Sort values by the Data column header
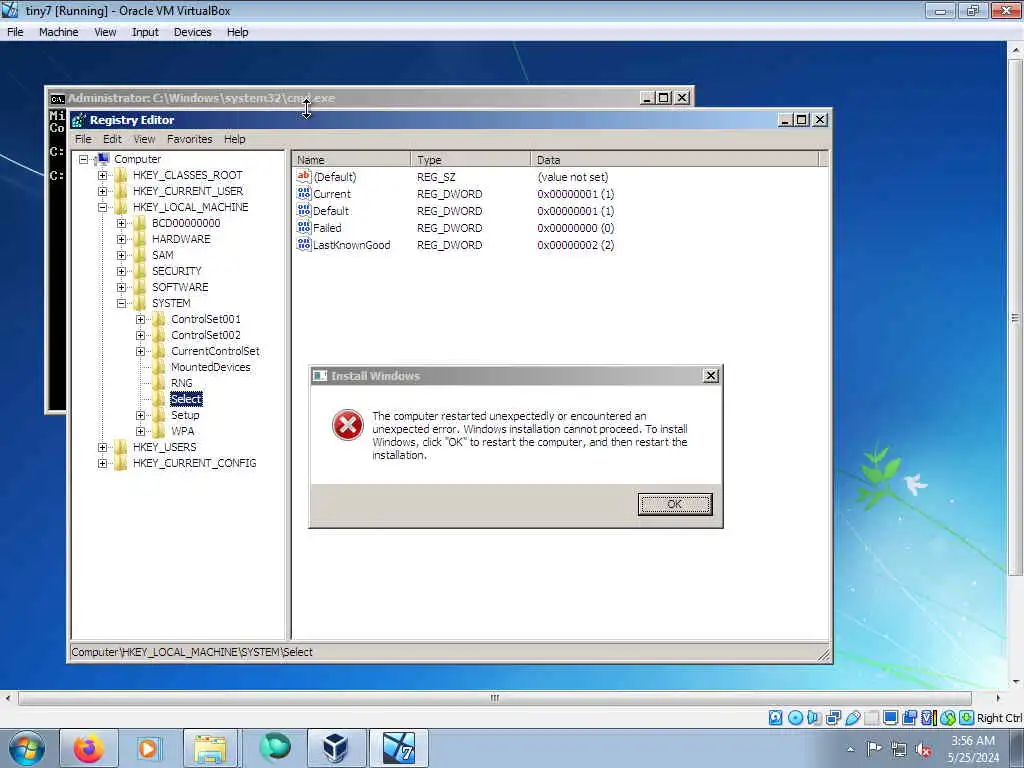The image size is (1024, 768). click(675, 159)
